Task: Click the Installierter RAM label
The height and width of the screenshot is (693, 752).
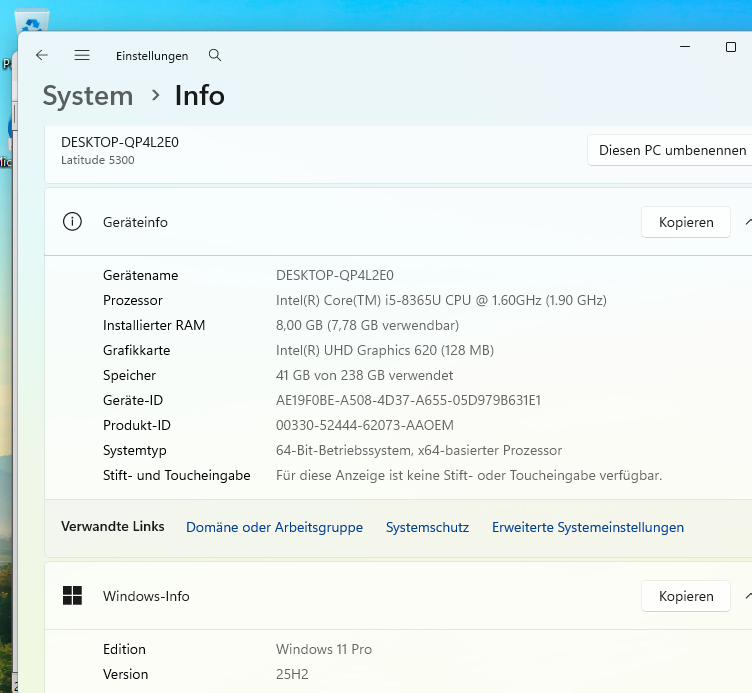Action: (154, 325)
